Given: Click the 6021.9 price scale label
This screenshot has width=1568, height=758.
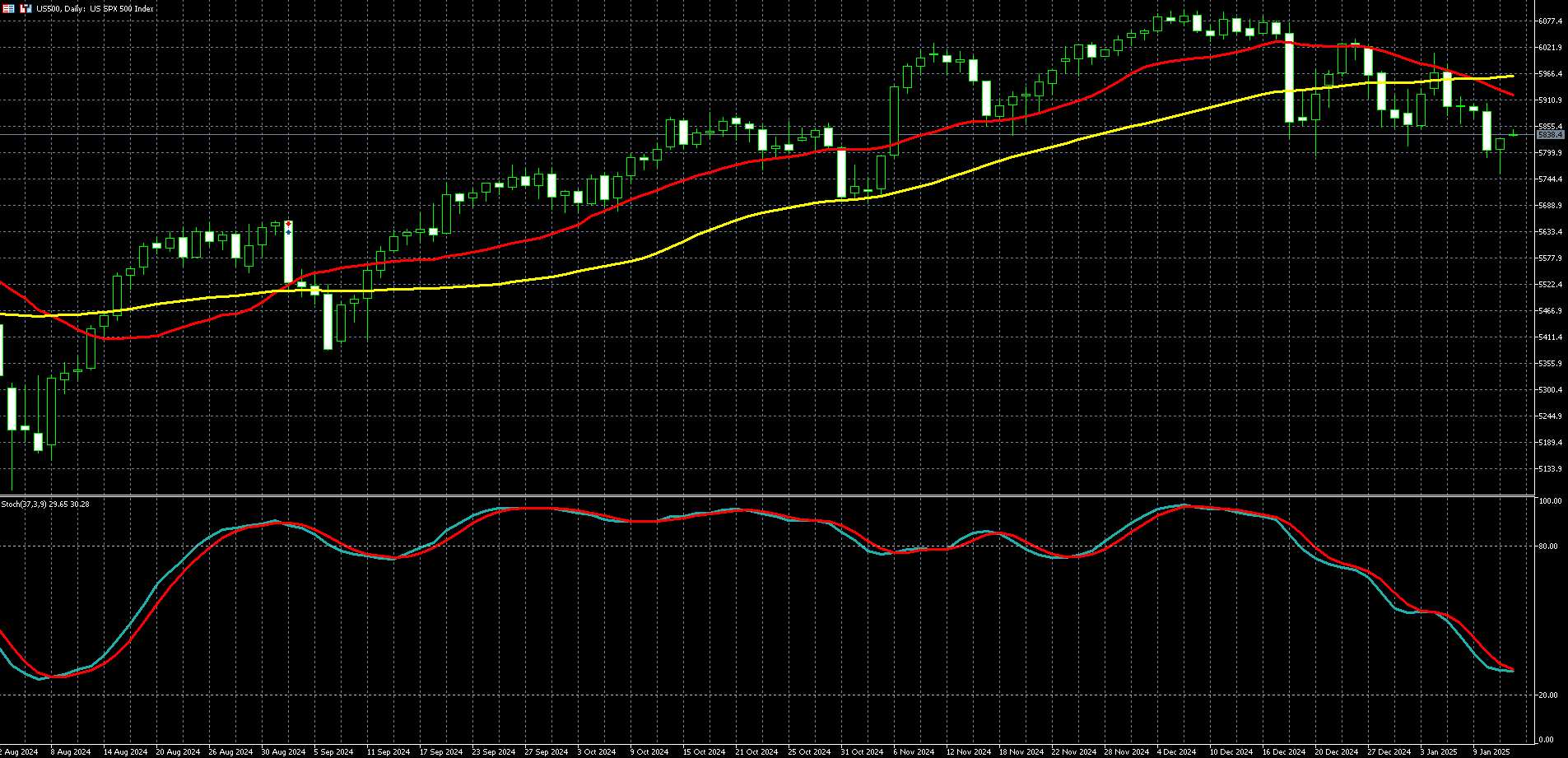Looking at the screenshot, I should [x=1550, y=48].
